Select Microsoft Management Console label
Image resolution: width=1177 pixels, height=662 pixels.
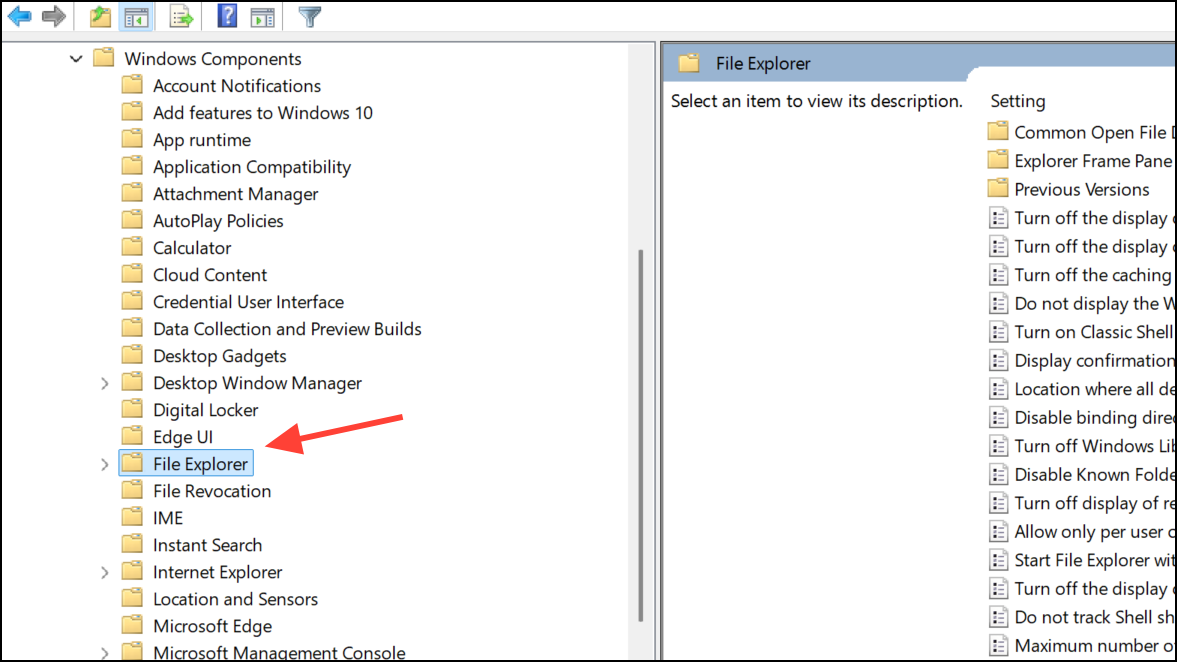pos(279,652)
